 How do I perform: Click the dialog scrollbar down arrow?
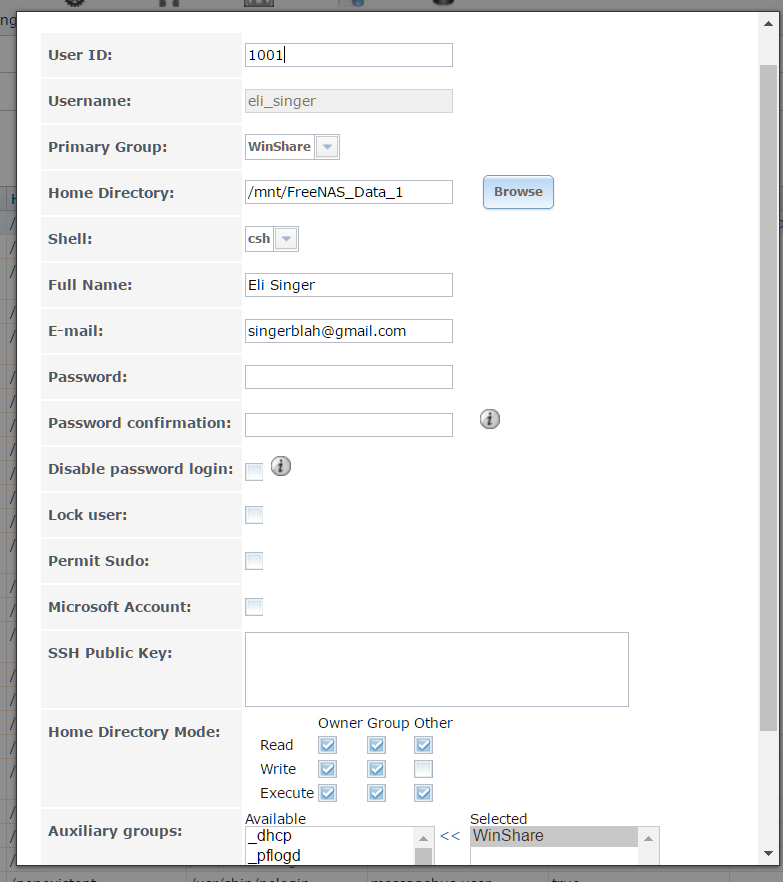(x=768, y=853)
